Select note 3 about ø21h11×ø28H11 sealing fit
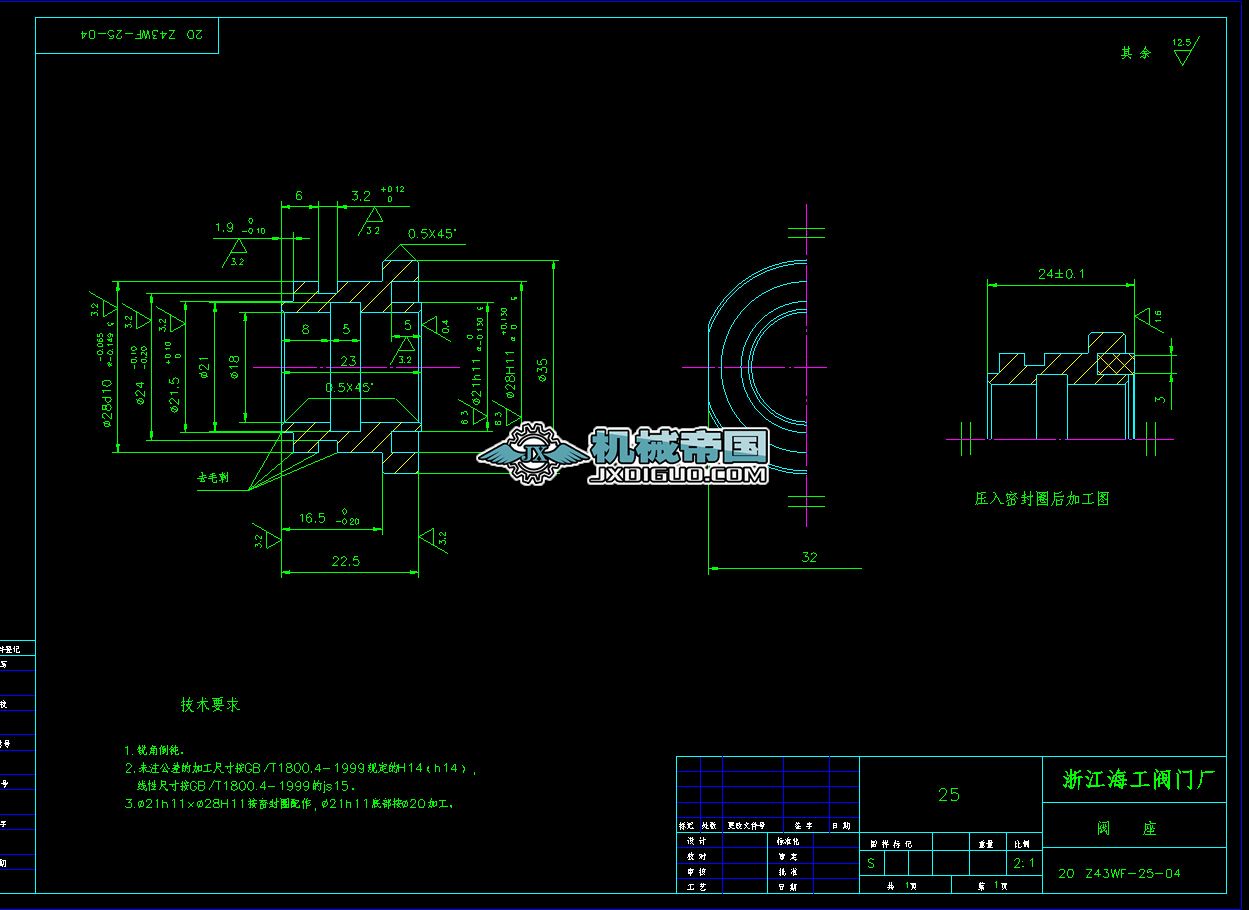Viewport: 1249px width, 910px height. pos(290,803)
